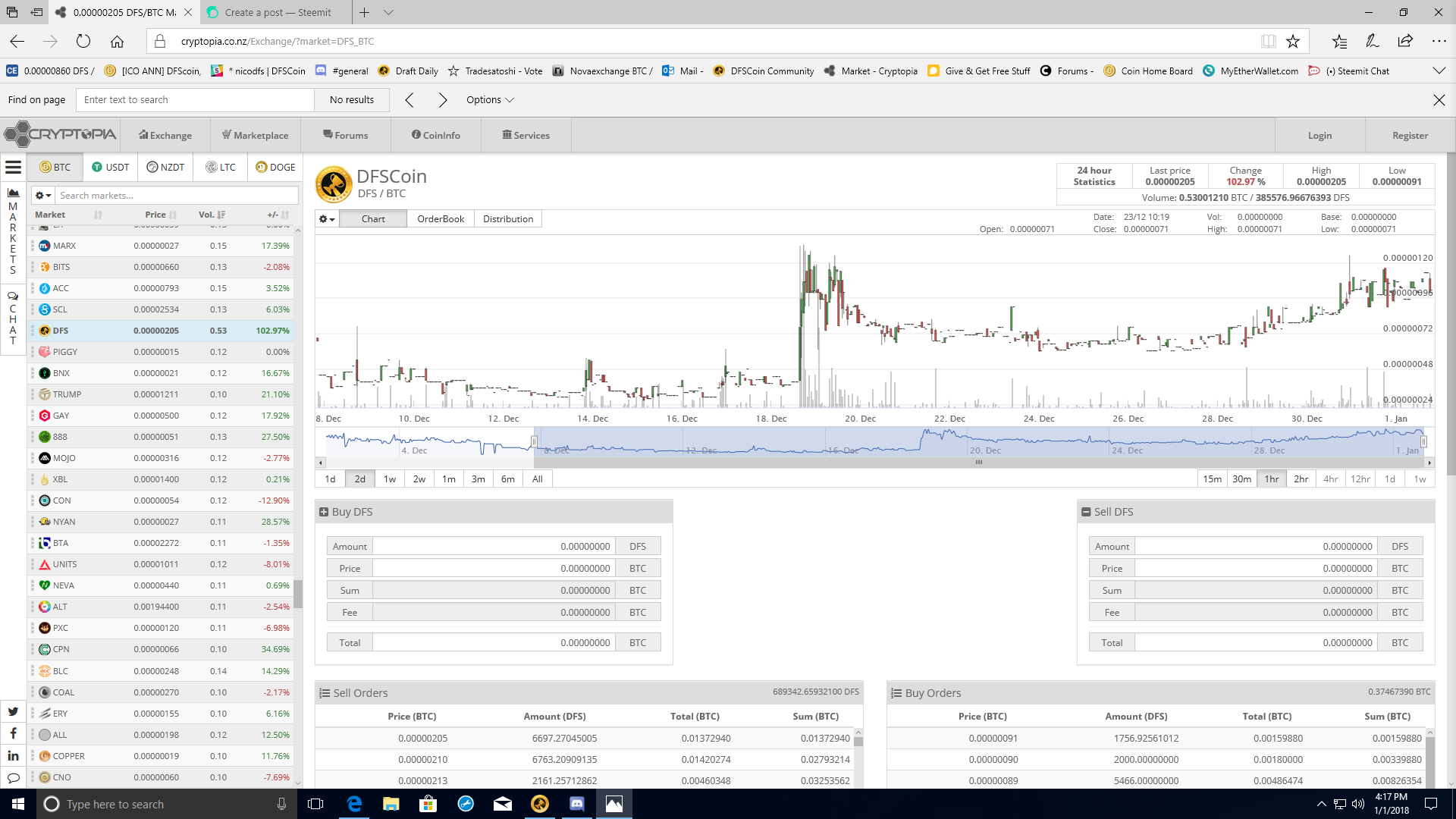
Task: Set chart range to 6m
Action: click(x=508, y=479)
